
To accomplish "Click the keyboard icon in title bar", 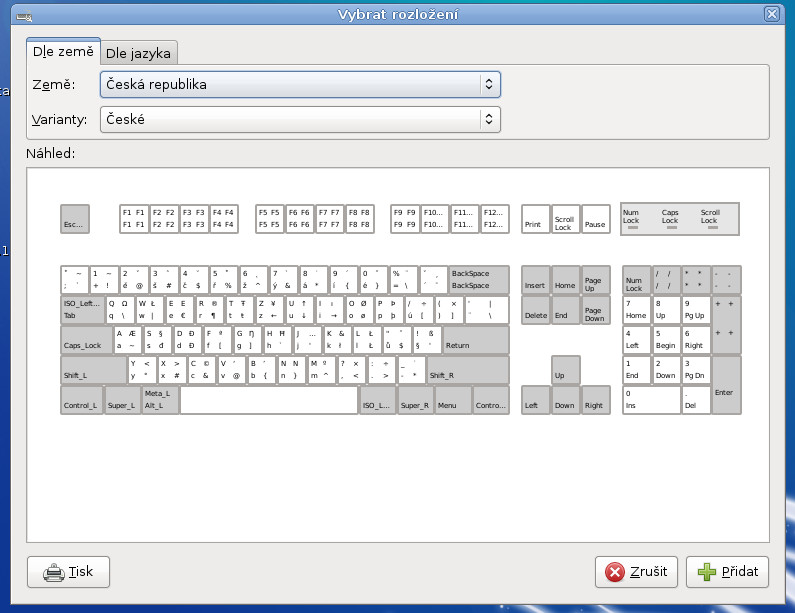I will 24,17.
